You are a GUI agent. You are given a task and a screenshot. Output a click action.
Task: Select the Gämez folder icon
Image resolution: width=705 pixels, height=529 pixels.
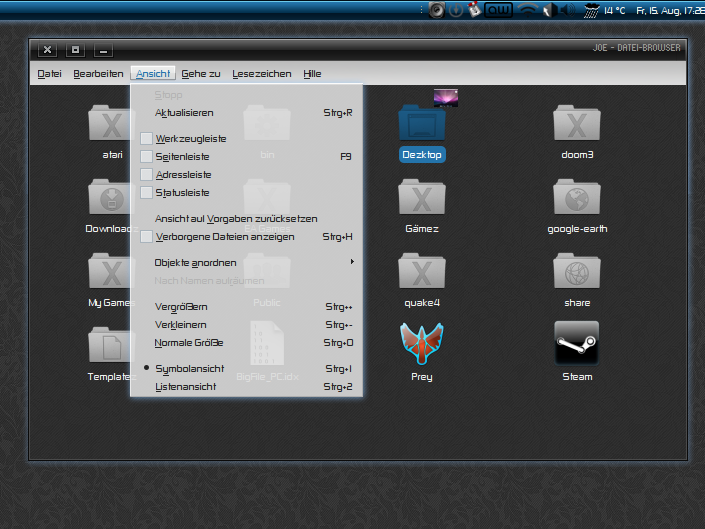click(x=422, y=197)
